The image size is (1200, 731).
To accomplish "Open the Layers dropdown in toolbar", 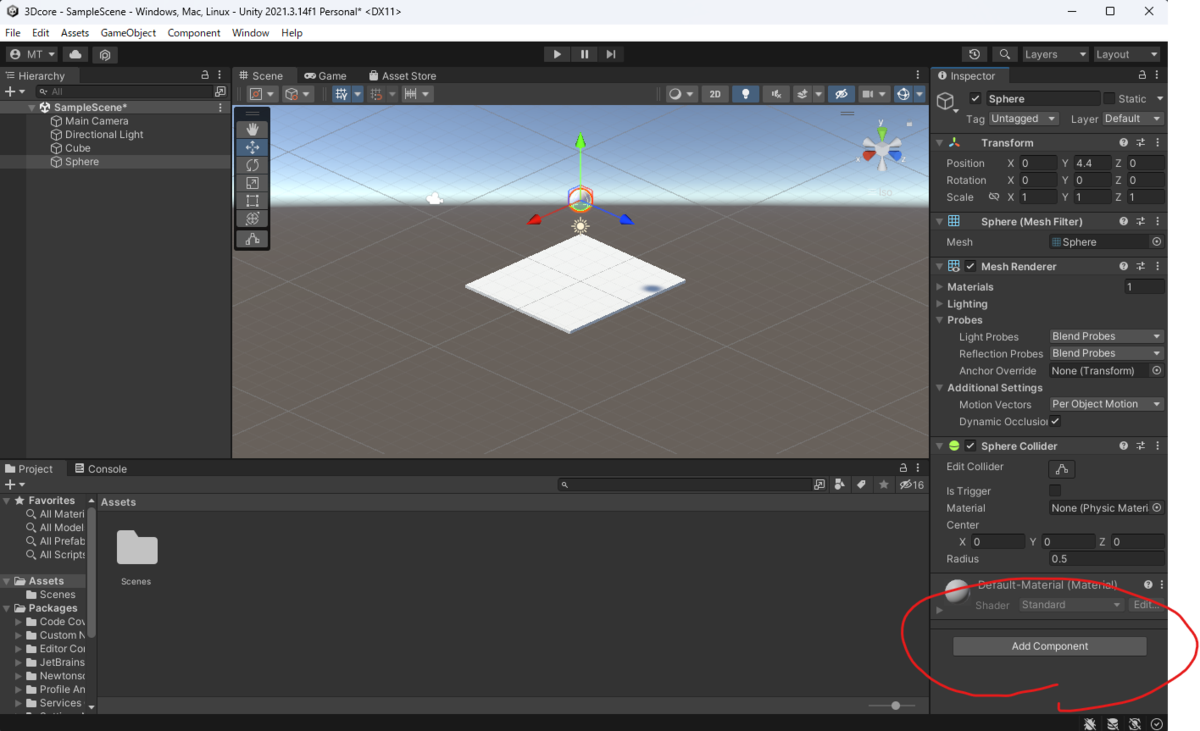I will point(1055,54).
